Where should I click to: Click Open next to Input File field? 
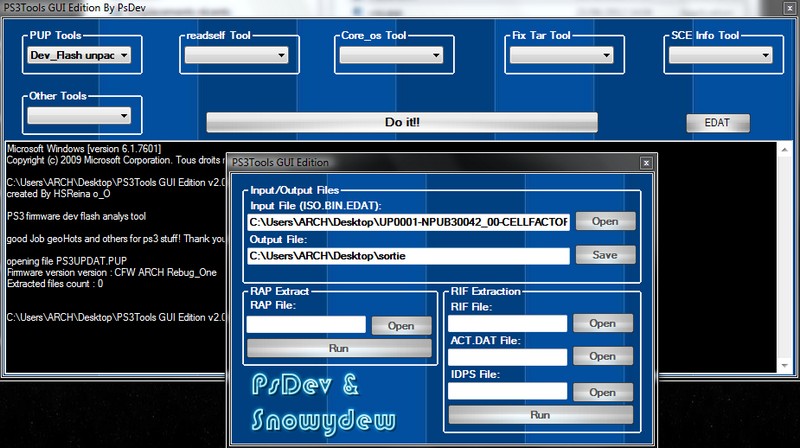(605, 221)
